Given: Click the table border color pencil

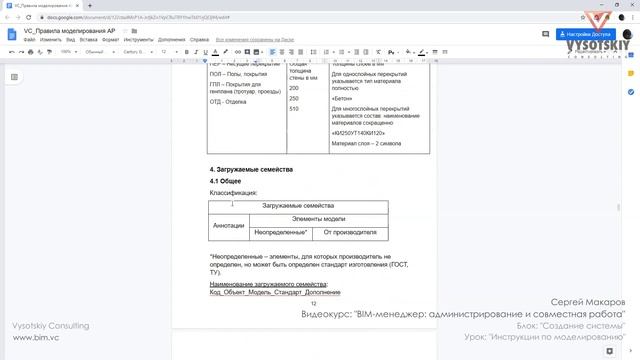Looking at the screenshot, I should tap(423, 52).
